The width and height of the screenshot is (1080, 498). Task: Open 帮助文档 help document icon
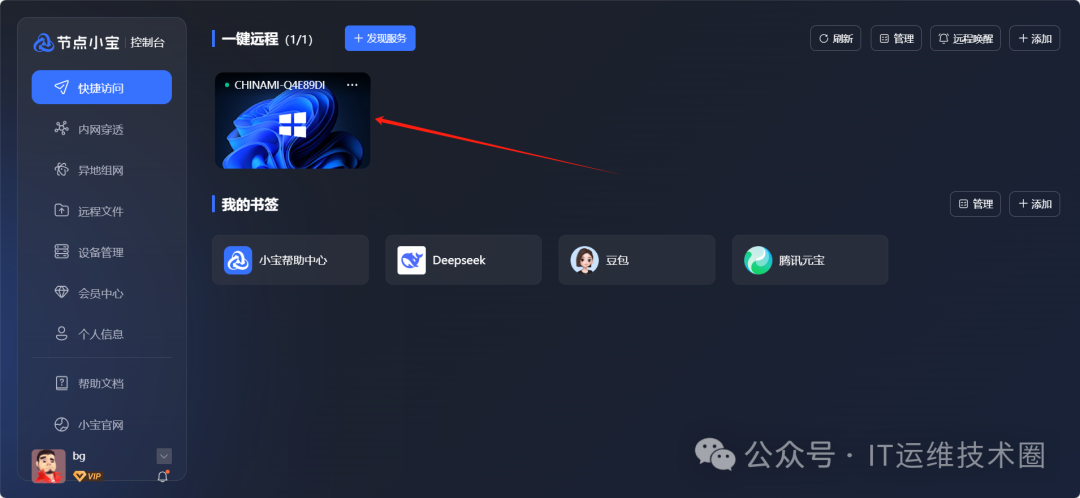pos(62,383)
